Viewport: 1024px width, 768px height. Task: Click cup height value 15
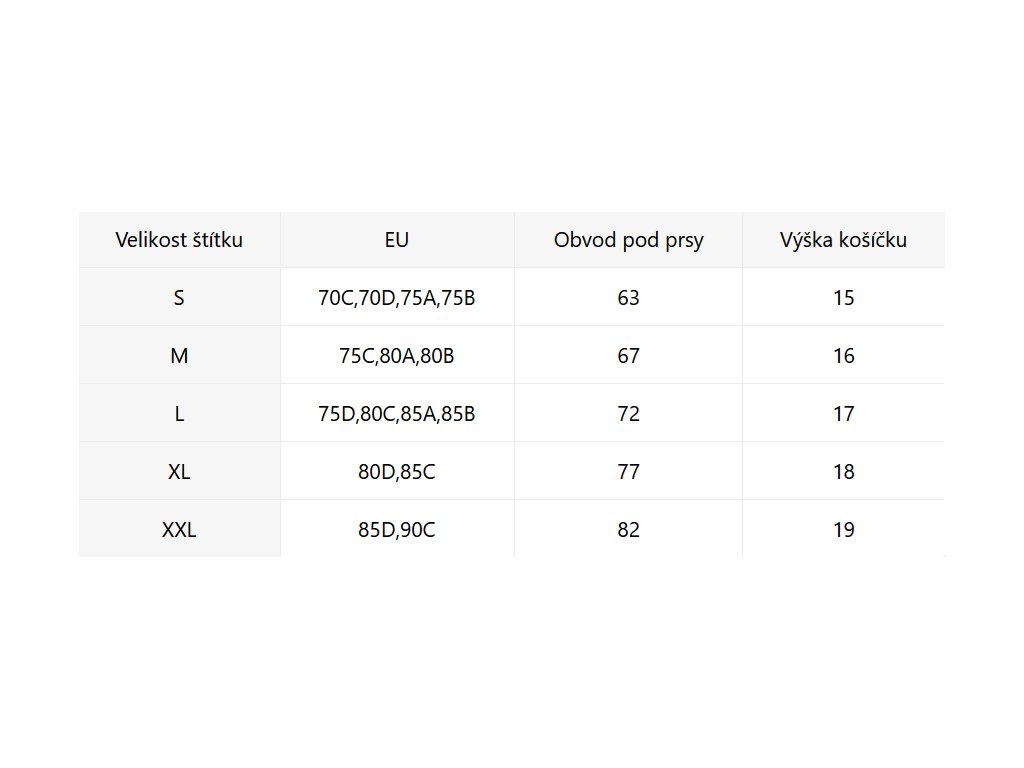pos(843,298)
